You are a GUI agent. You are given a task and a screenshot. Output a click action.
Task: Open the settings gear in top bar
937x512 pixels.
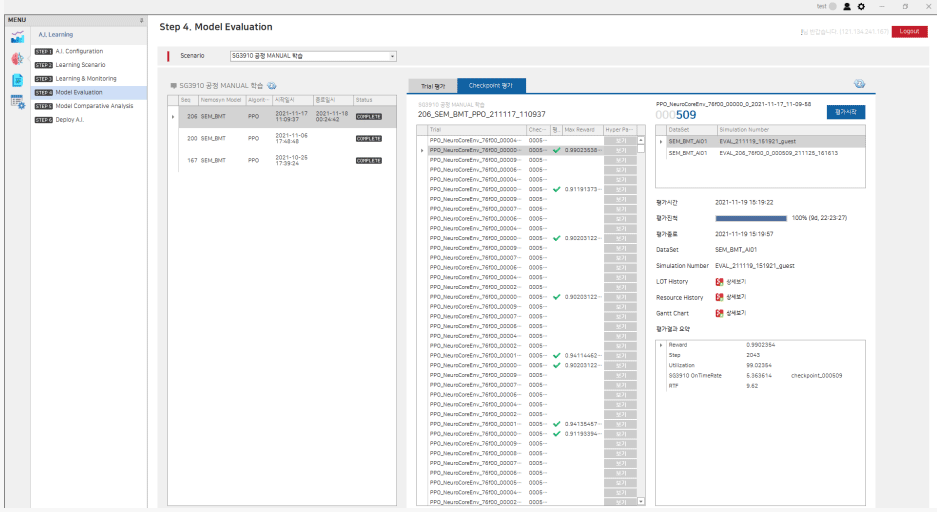tap(861, 6)
